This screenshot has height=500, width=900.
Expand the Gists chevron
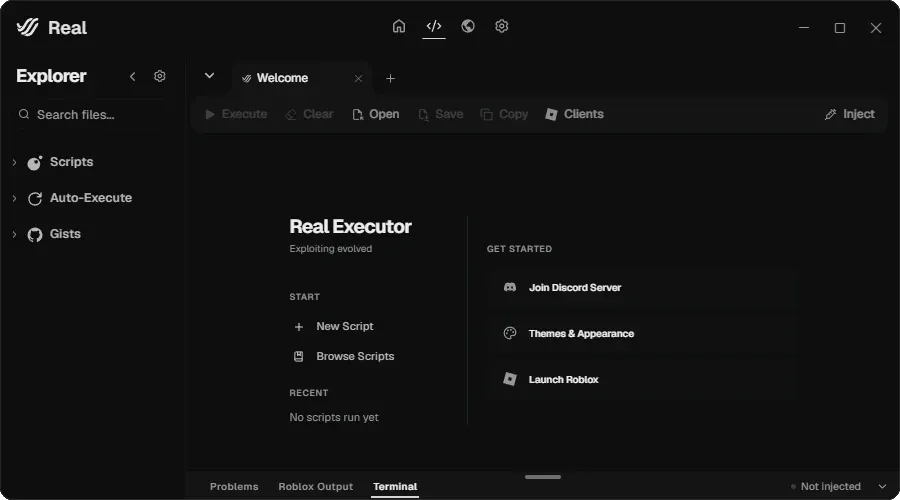pos(14,234)
